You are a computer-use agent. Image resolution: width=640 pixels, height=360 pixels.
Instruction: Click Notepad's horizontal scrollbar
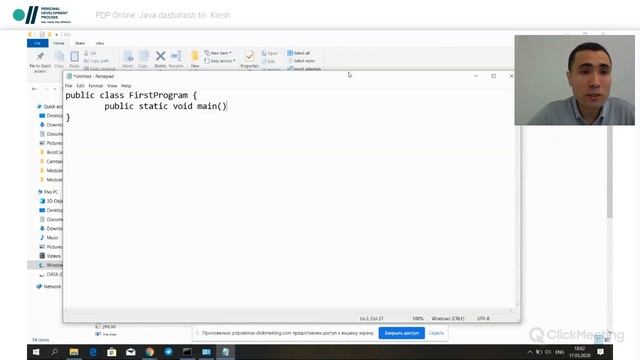(x=288, y=311)
